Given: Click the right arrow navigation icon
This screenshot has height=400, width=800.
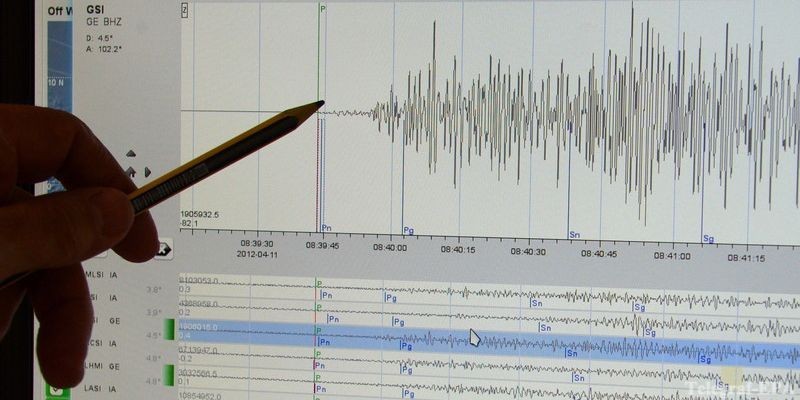Looking at the screenshot, I should tap(147, 172).
